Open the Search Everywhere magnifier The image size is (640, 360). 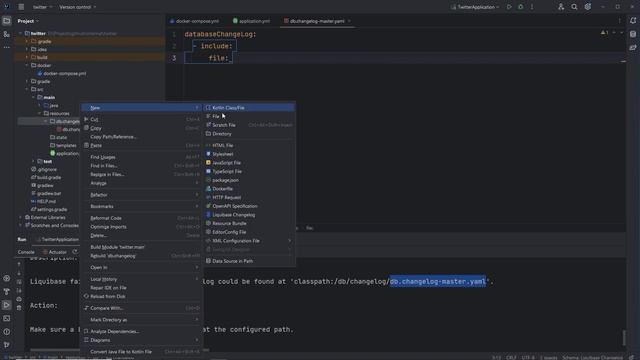(574, 7)
